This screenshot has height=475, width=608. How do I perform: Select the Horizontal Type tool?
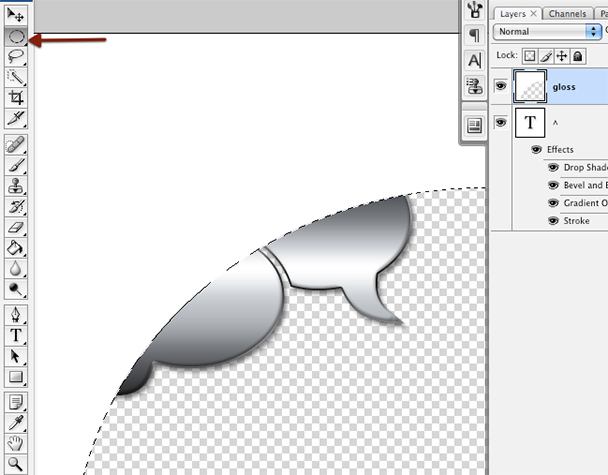tap(16, 335)
